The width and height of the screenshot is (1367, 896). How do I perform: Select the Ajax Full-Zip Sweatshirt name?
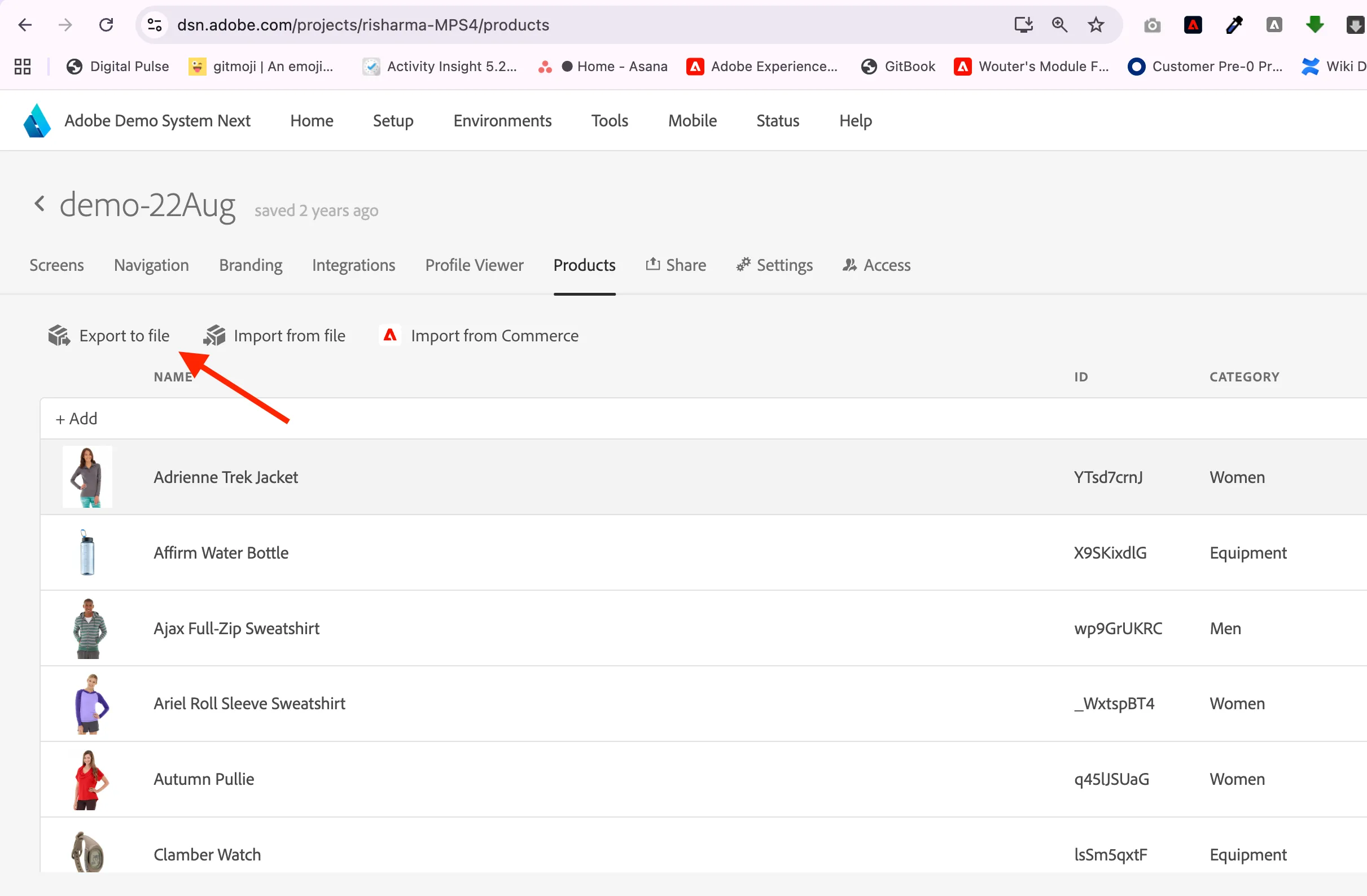pyautogui.click(x=236, y=629)
